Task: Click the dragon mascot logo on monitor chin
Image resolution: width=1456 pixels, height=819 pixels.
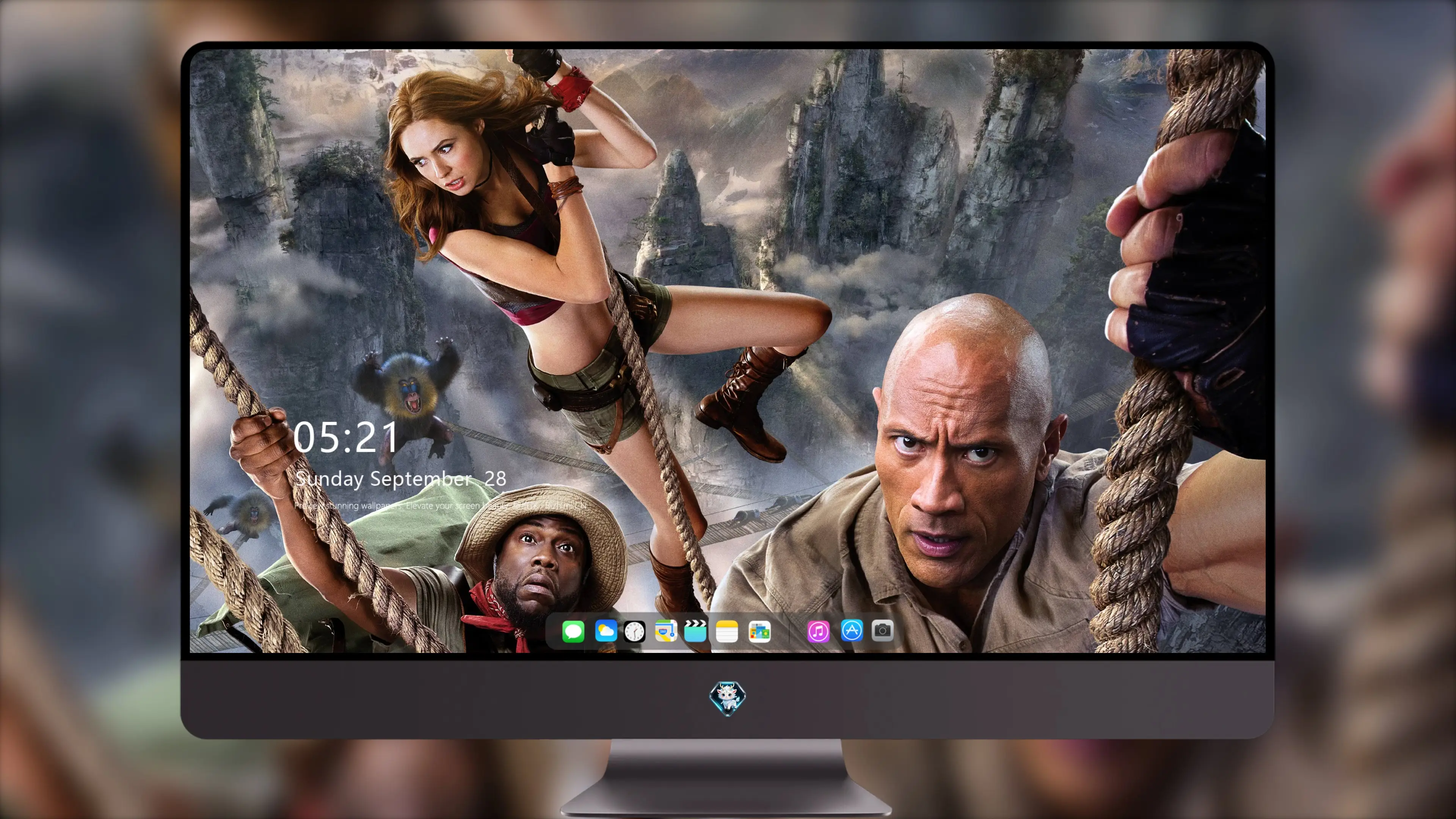Action: coord(728,698)
